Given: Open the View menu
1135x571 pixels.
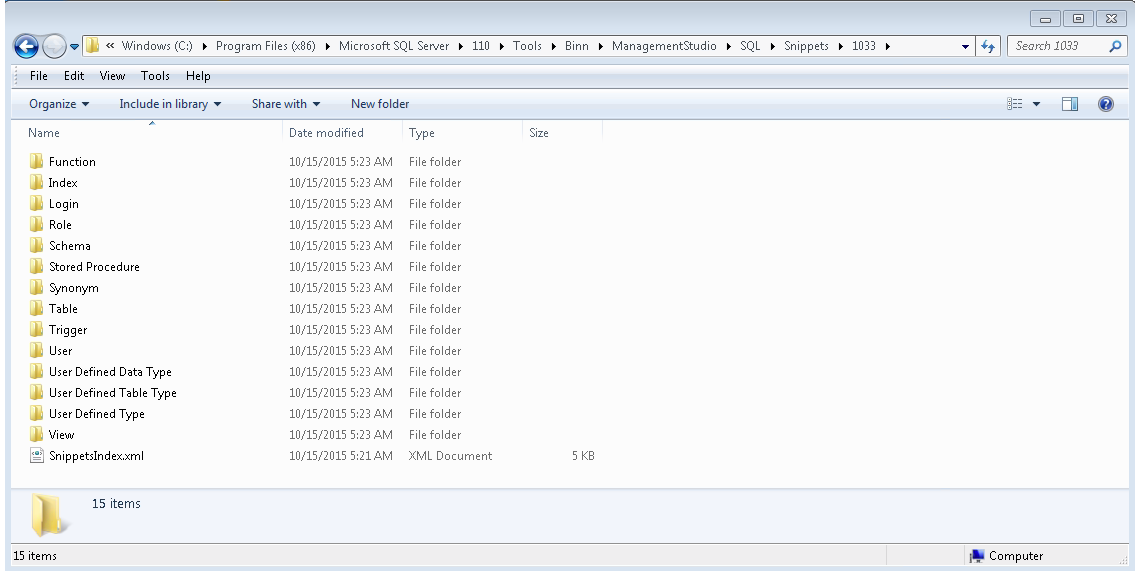Looking at the screenshot, I should coord(112,76).
